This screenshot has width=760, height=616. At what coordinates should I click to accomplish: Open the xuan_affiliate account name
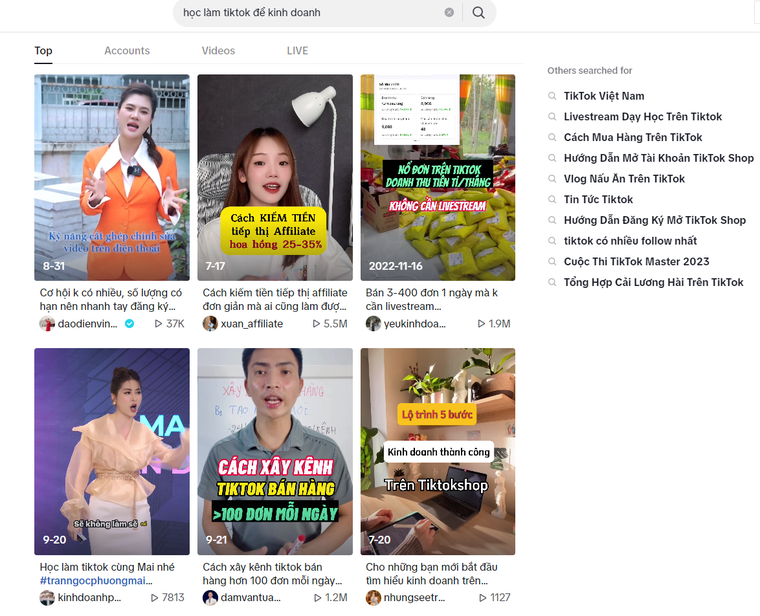[x=252, y=324]
